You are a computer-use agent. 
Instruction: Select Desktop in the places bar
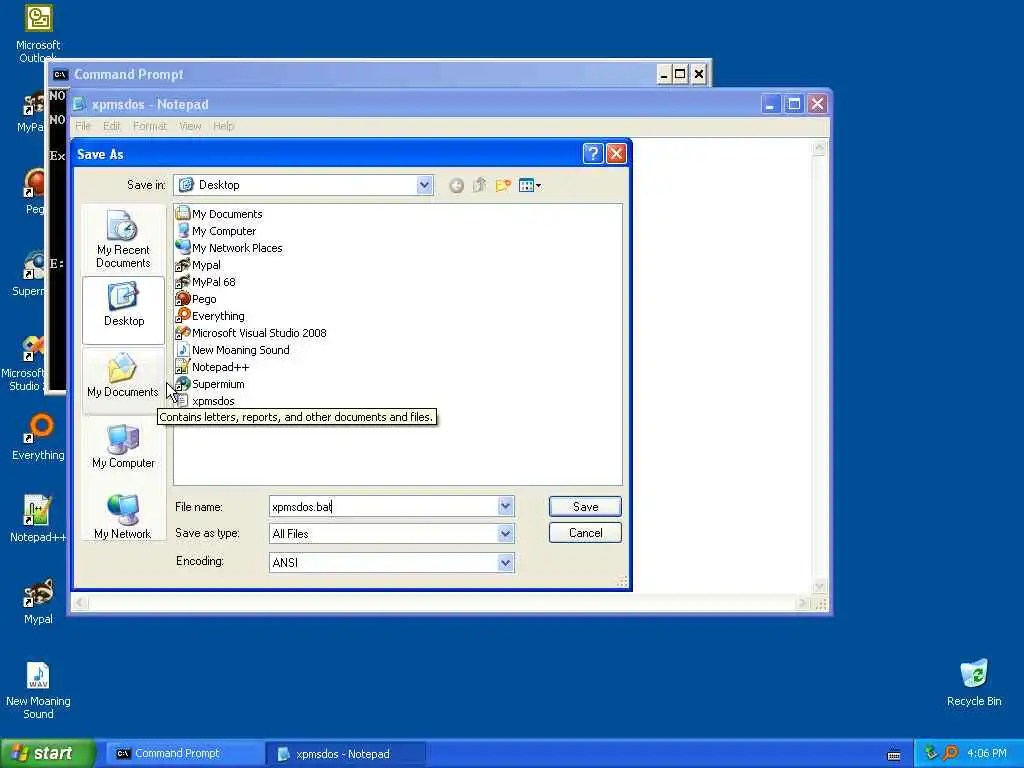(123, 310)
